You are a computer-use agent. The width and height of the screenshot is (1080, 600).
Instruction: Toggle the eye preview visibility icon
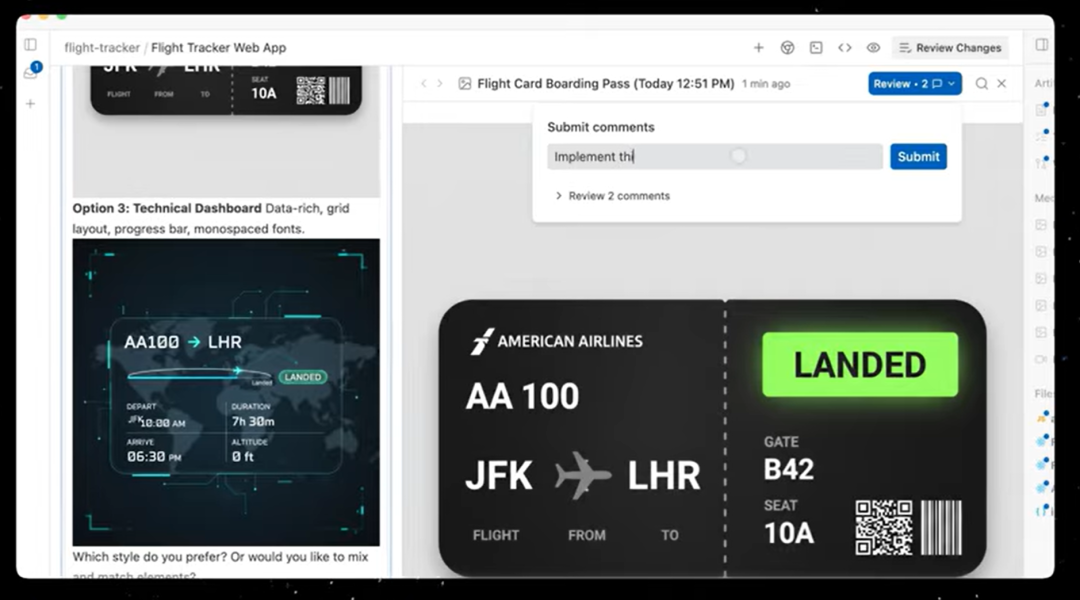(x=873, y=47)
